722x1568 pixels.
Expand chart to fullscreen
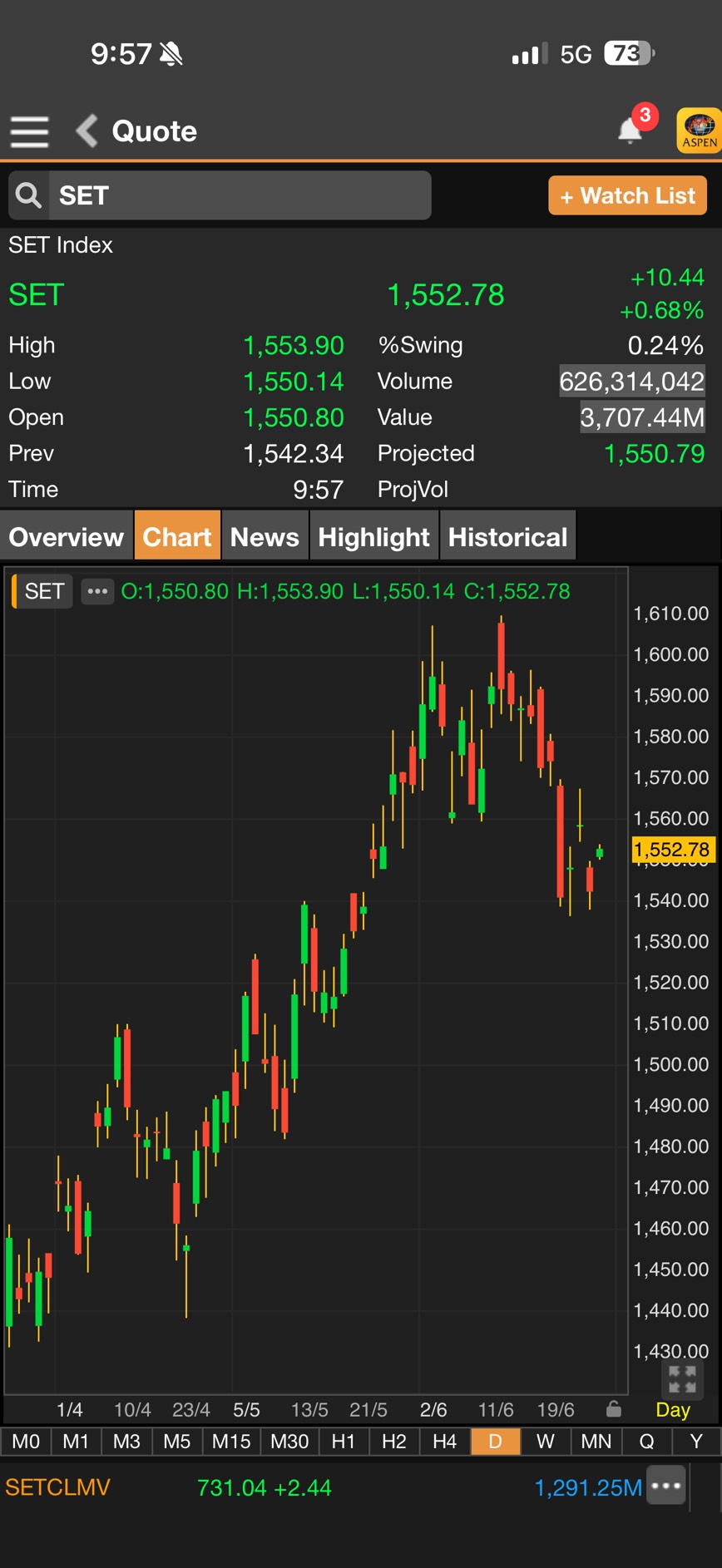682,1379
